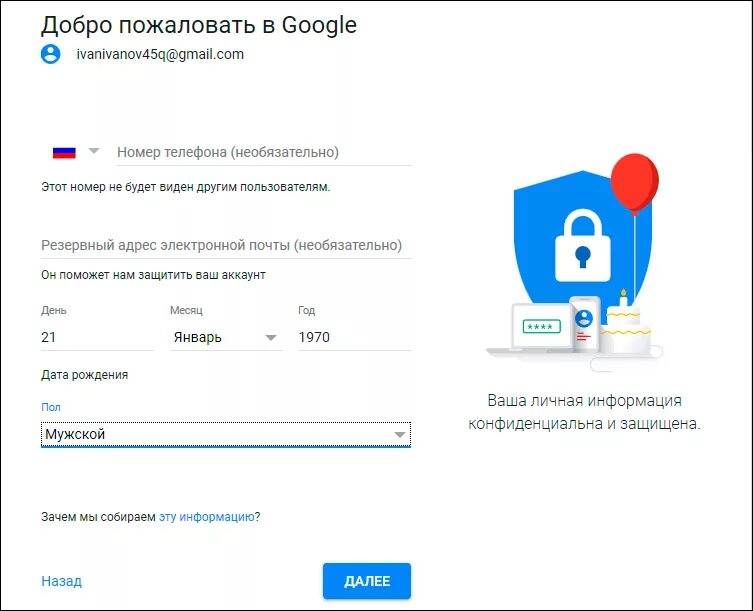Click the confidentiality notice text

tap(584, 412)
